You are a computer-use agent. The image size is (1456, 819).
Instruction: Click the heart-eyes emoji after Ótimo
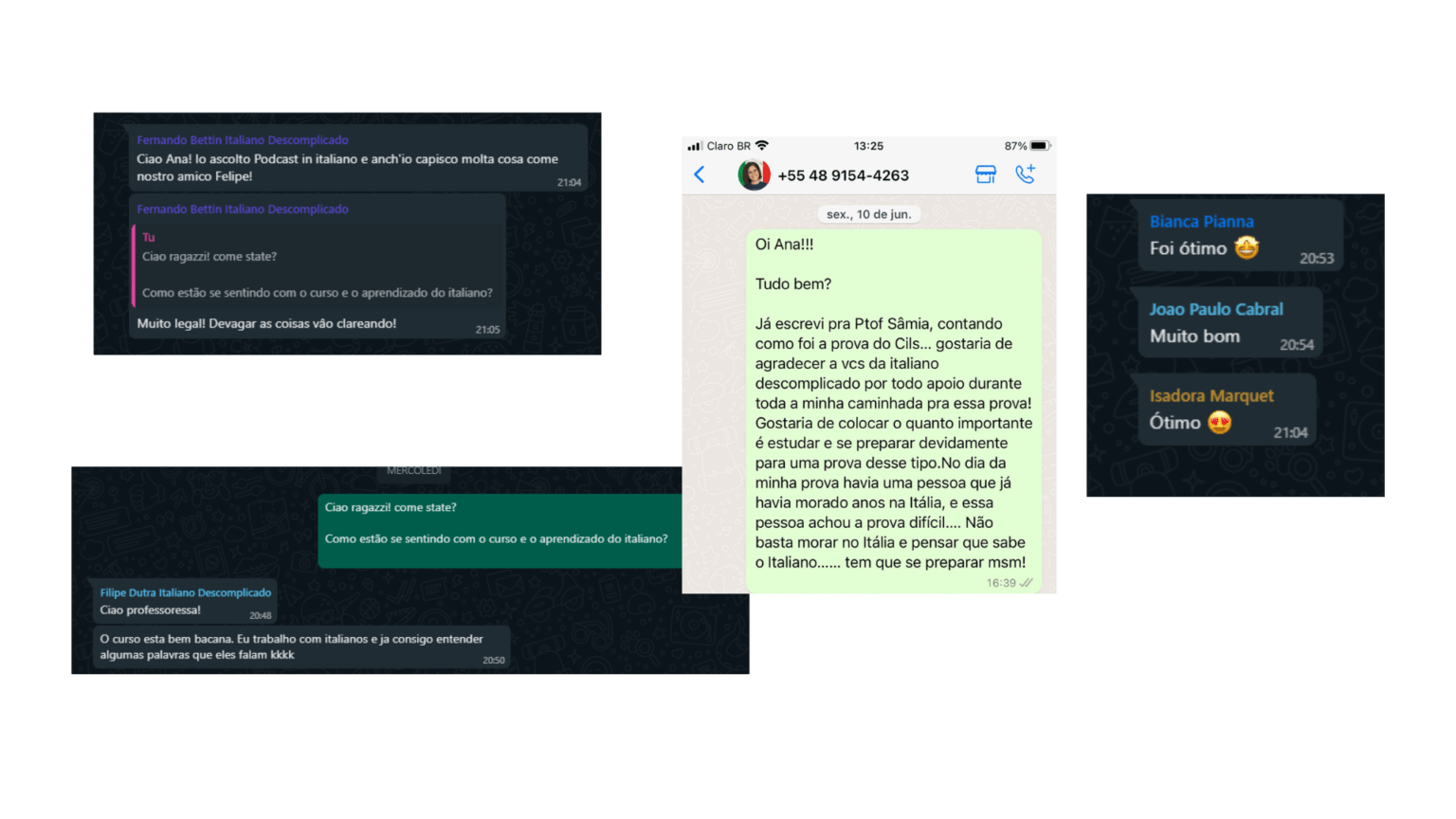(x=1220, y=423)
